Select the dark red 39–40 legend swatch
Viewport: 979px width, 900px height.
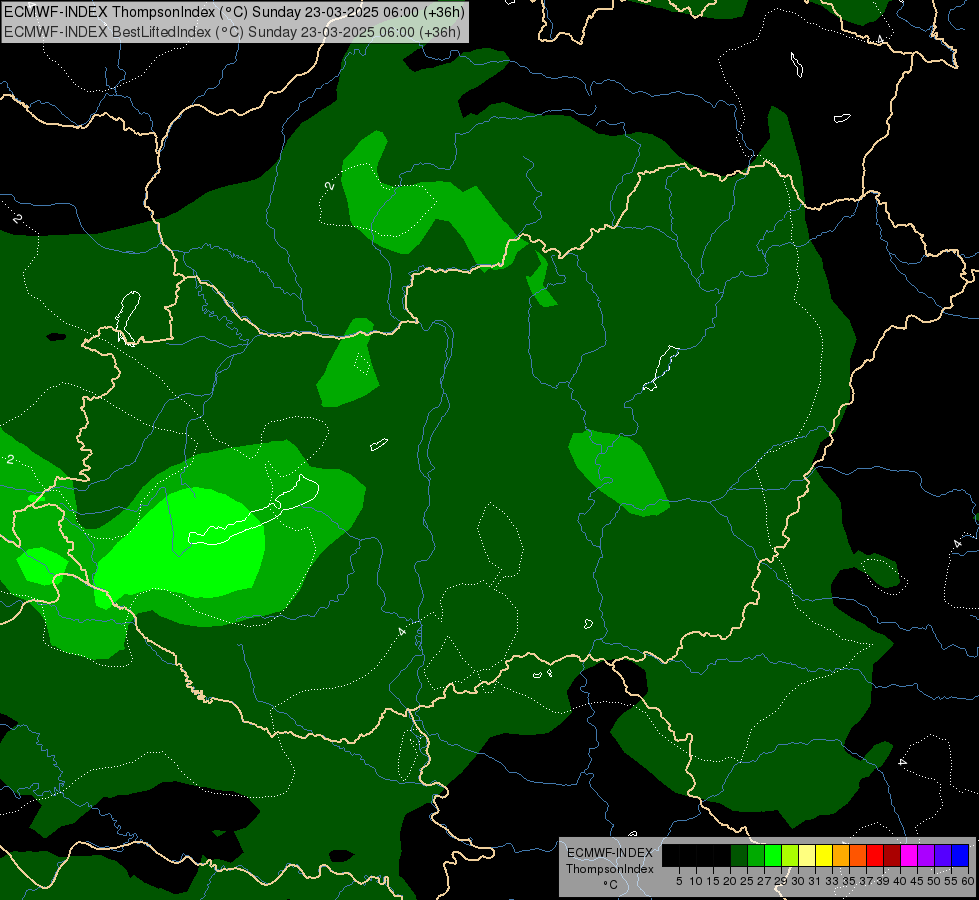[892, 855]
